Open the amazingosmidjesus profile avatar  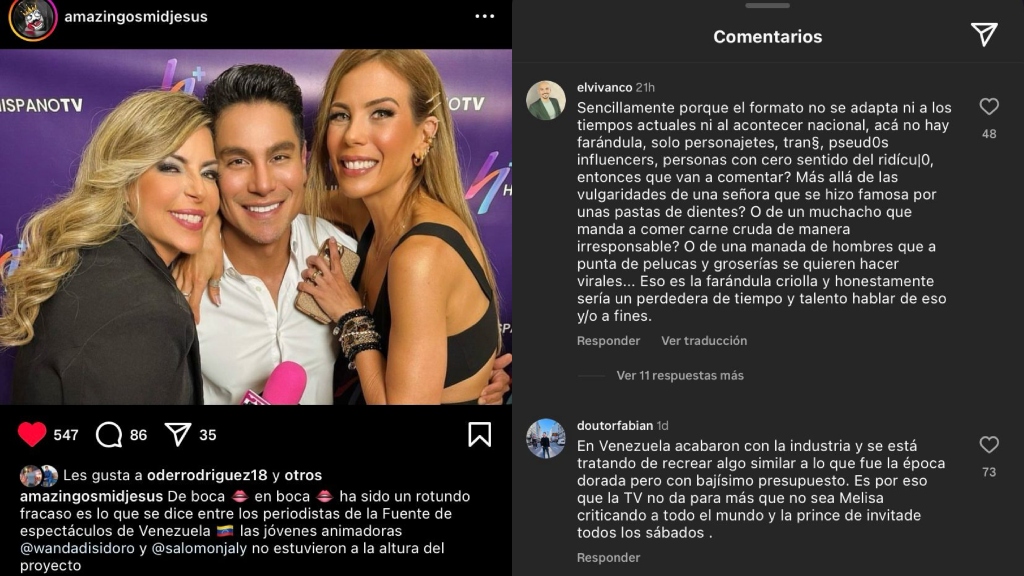tap(32, 18)
